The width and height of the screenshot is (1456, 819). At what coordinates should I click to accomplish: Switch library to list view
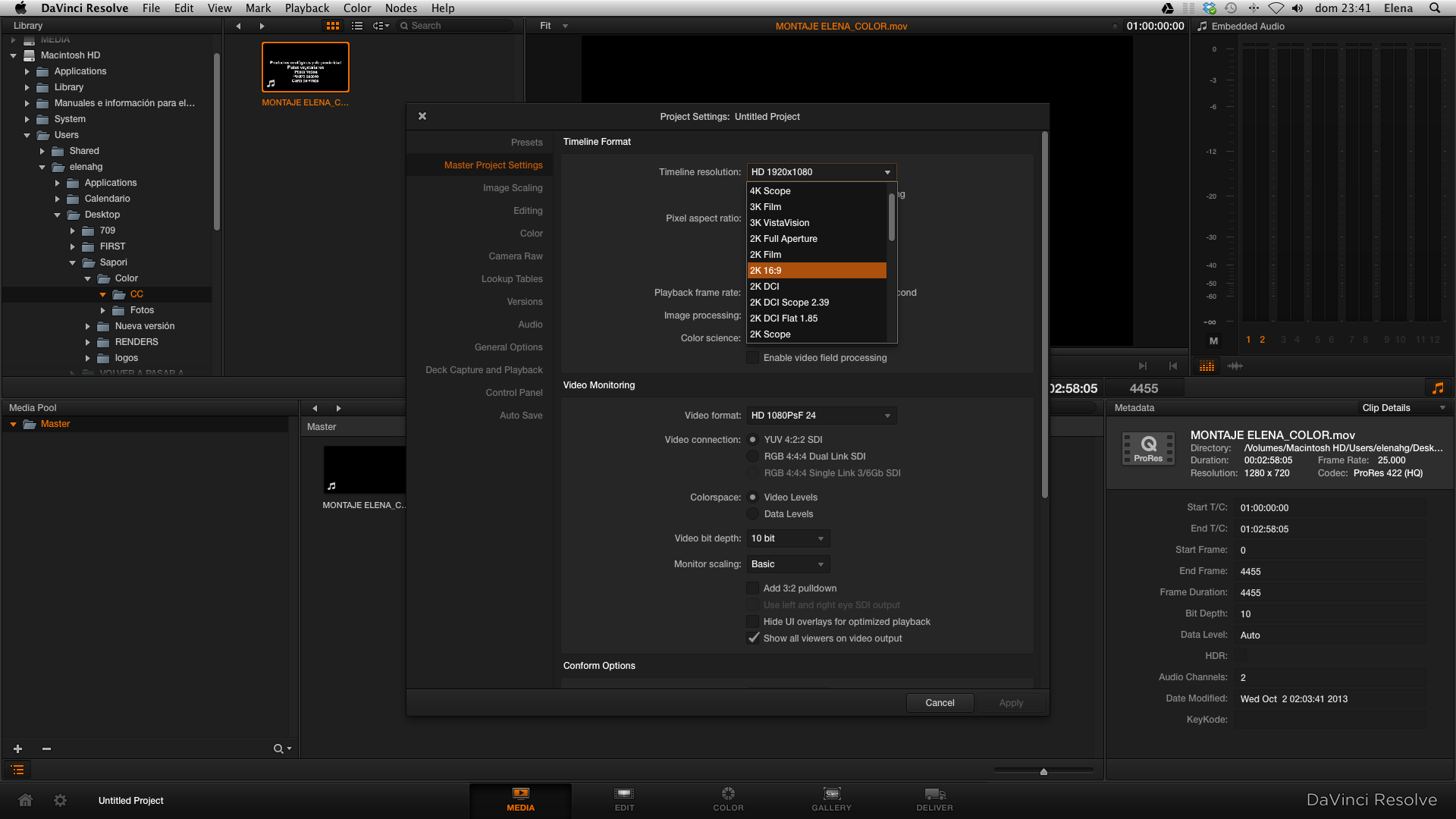[357, 26]
